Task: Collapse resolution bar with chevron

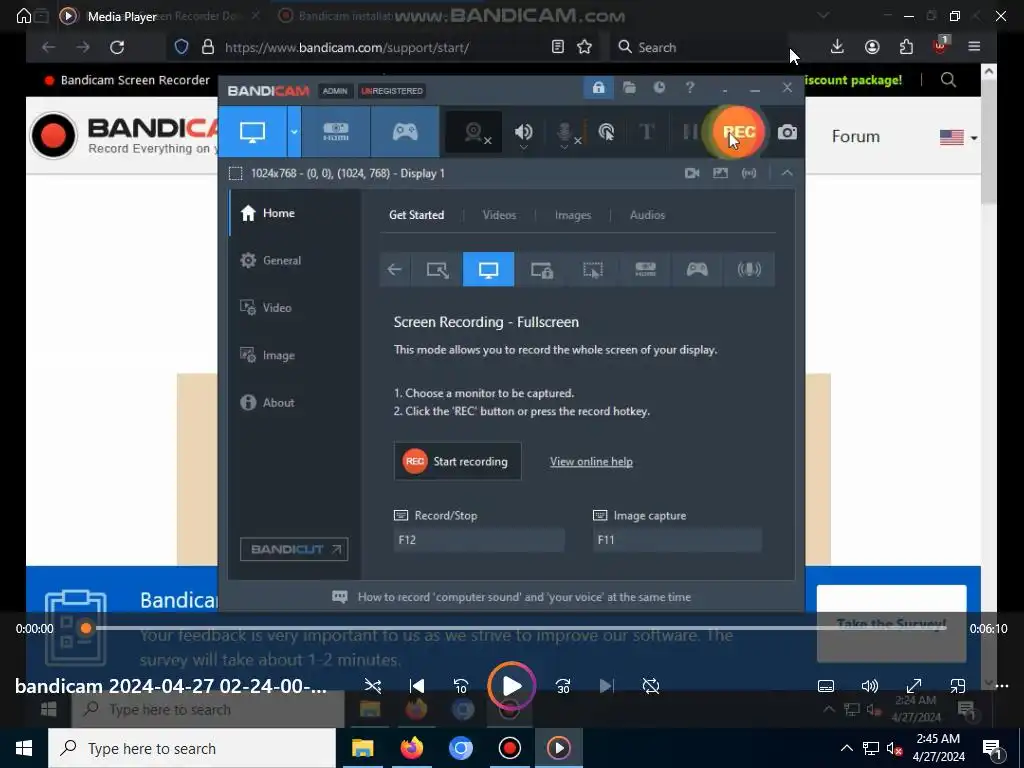Action: tap(787, 173)
